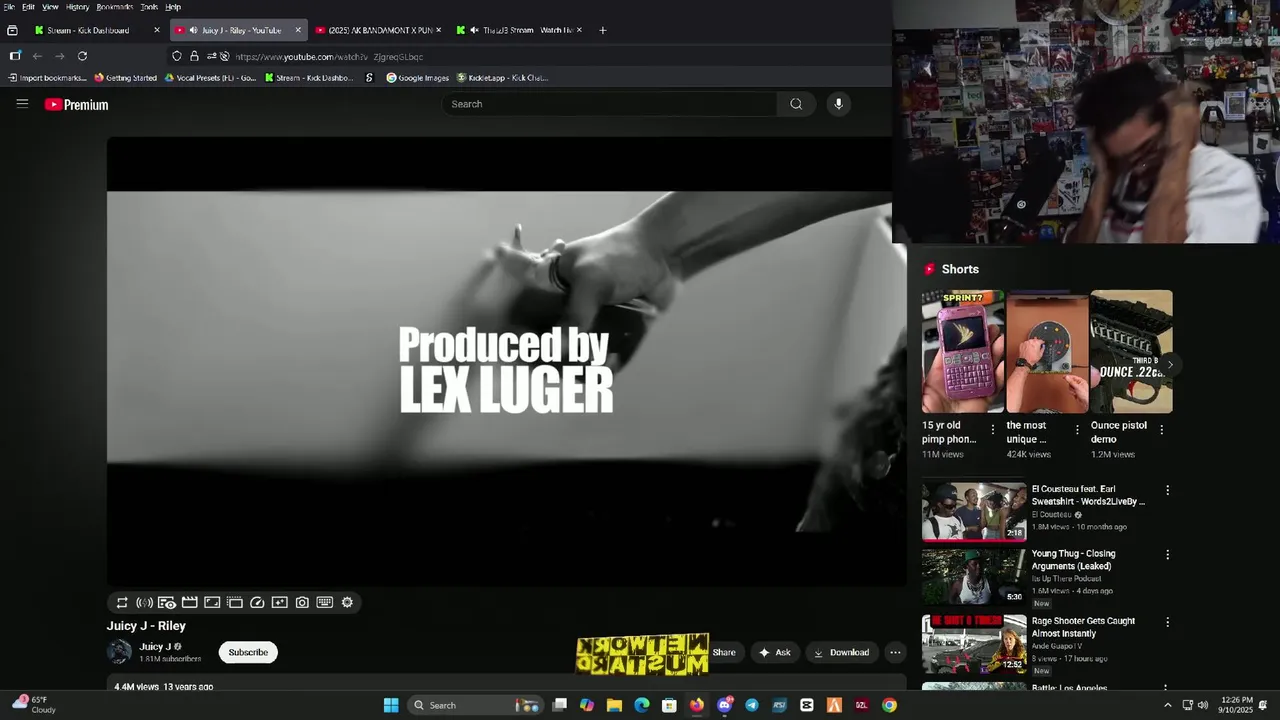The image size is (1280, 720).
Task: Open keyboard shortcuts icon below video
Action: (324, 603)
